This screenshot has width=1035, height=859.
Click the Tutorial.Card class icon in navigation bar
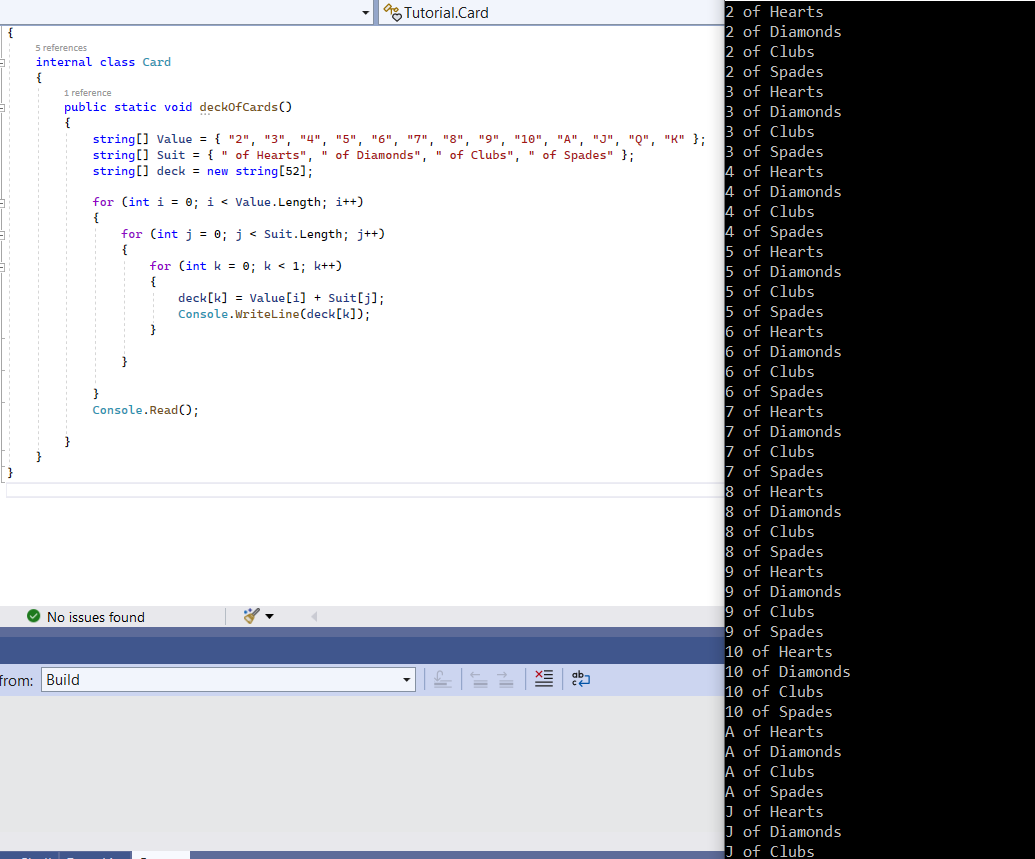click(x=394, y=13)
